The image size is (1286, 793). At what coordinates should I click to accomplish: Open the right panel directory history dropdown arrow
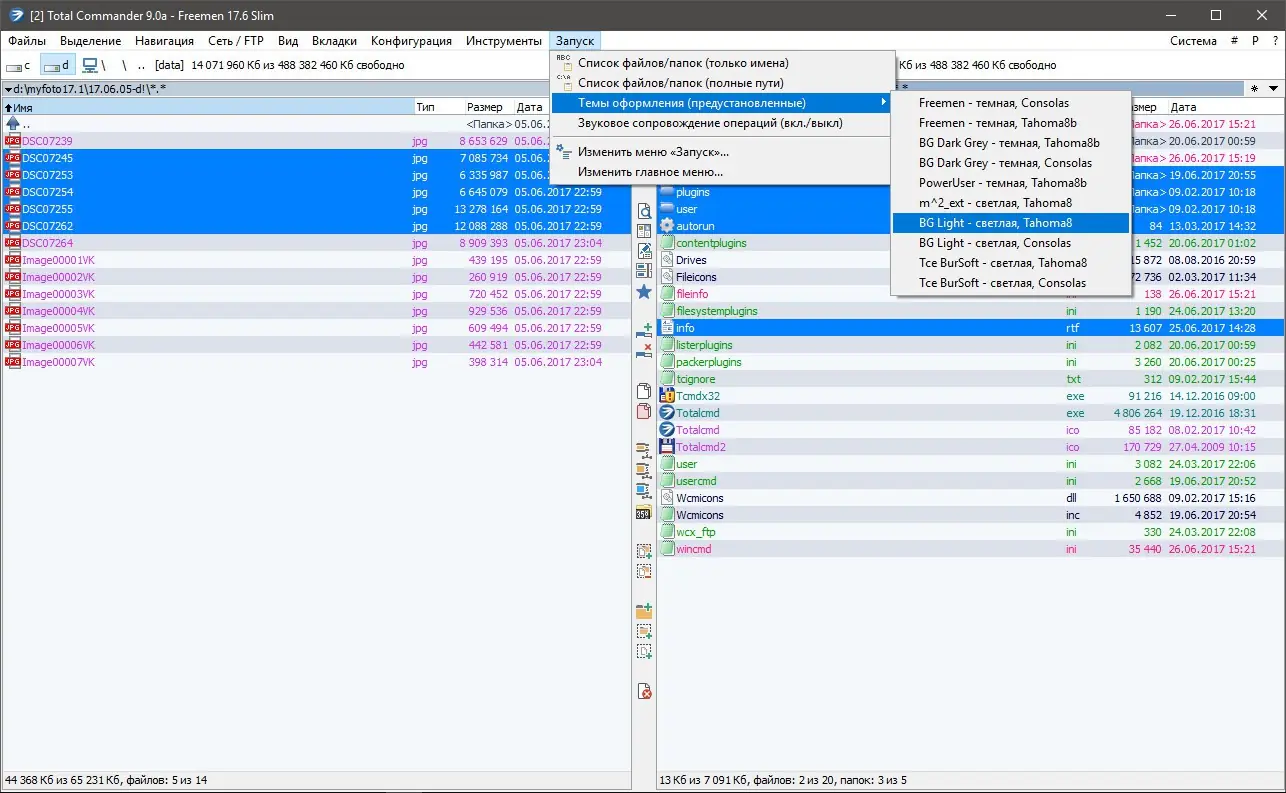tap(1274, 89)
